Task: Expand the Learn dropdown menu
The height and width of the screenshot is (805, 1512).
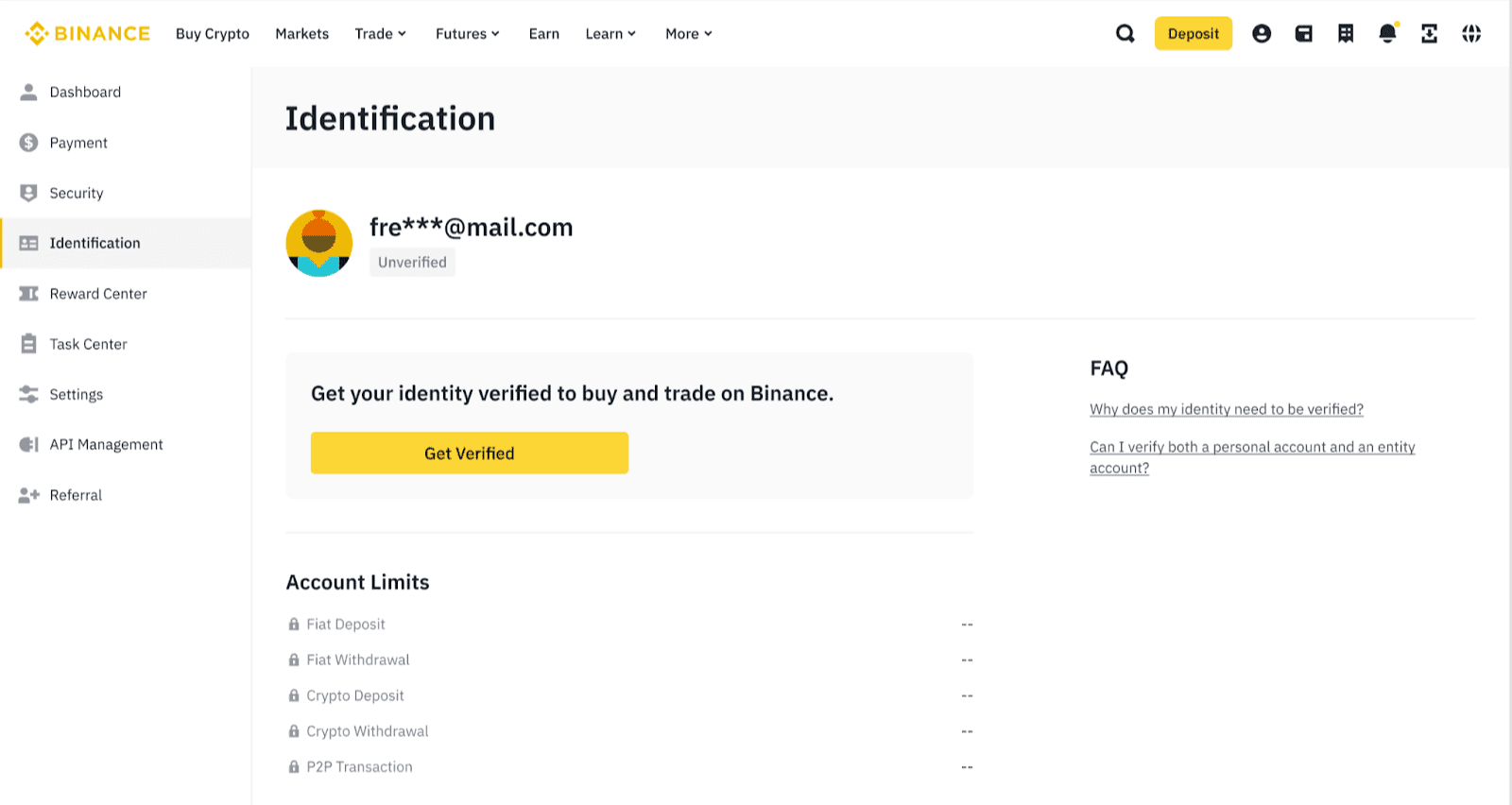Action: pos(610,34)
